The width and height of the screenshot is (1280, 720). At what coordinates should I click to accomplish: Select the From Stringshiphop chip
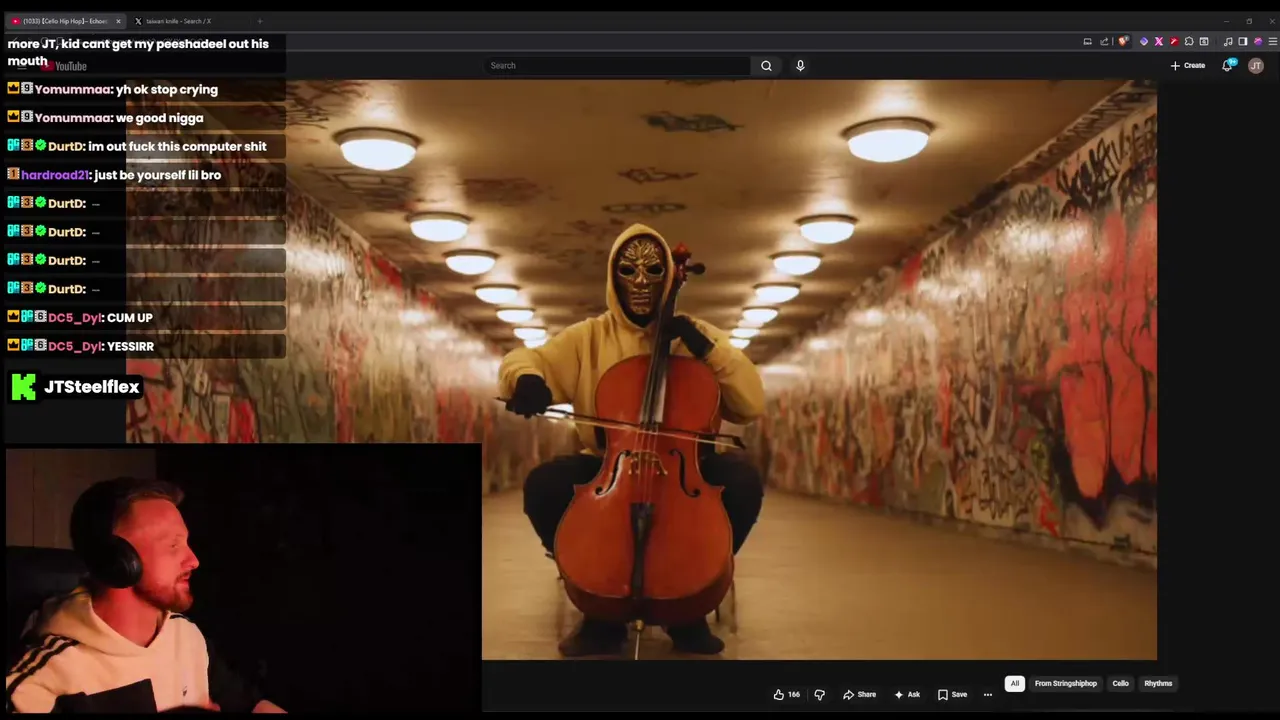coord(1065,684)
